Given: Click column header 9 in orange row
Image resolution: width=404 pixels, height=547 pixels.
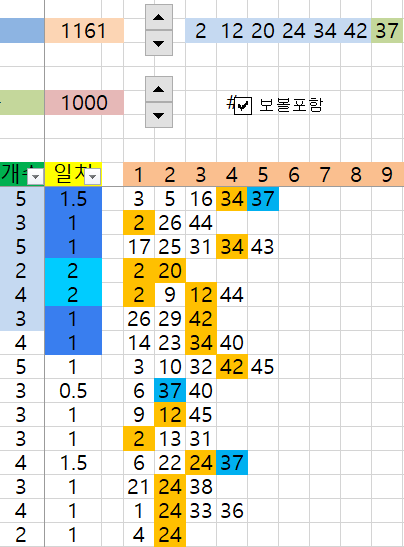Looking at the screenshot, I should point(387,174).
